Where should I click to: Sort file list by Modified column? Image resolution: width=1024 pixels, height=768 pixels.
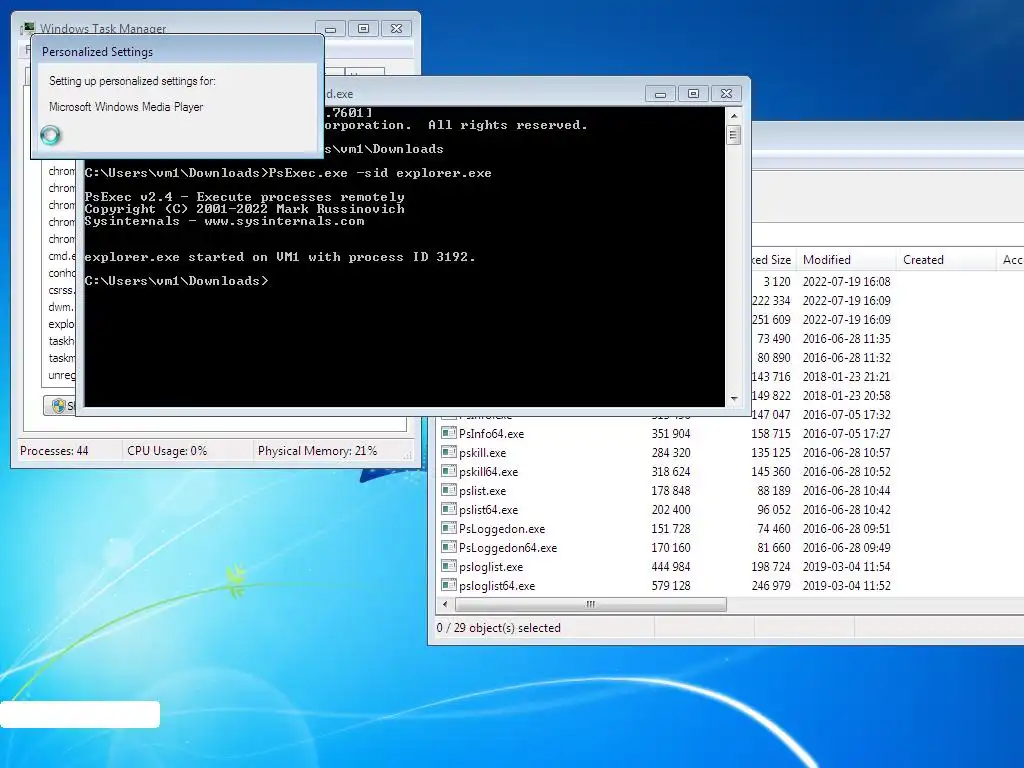(x=846, y=259)
